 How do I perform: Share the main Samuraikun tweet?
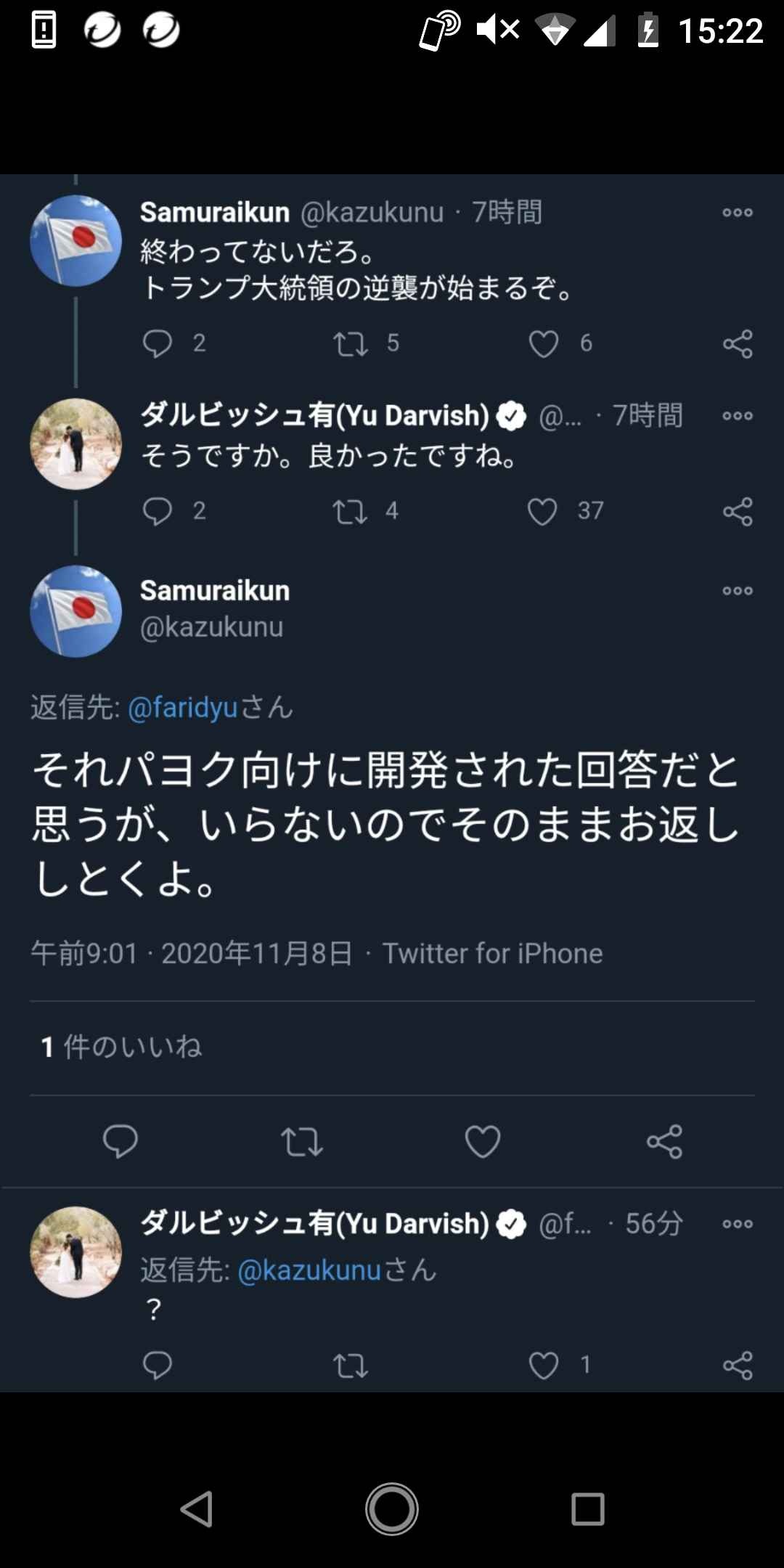coord(664,1142)
